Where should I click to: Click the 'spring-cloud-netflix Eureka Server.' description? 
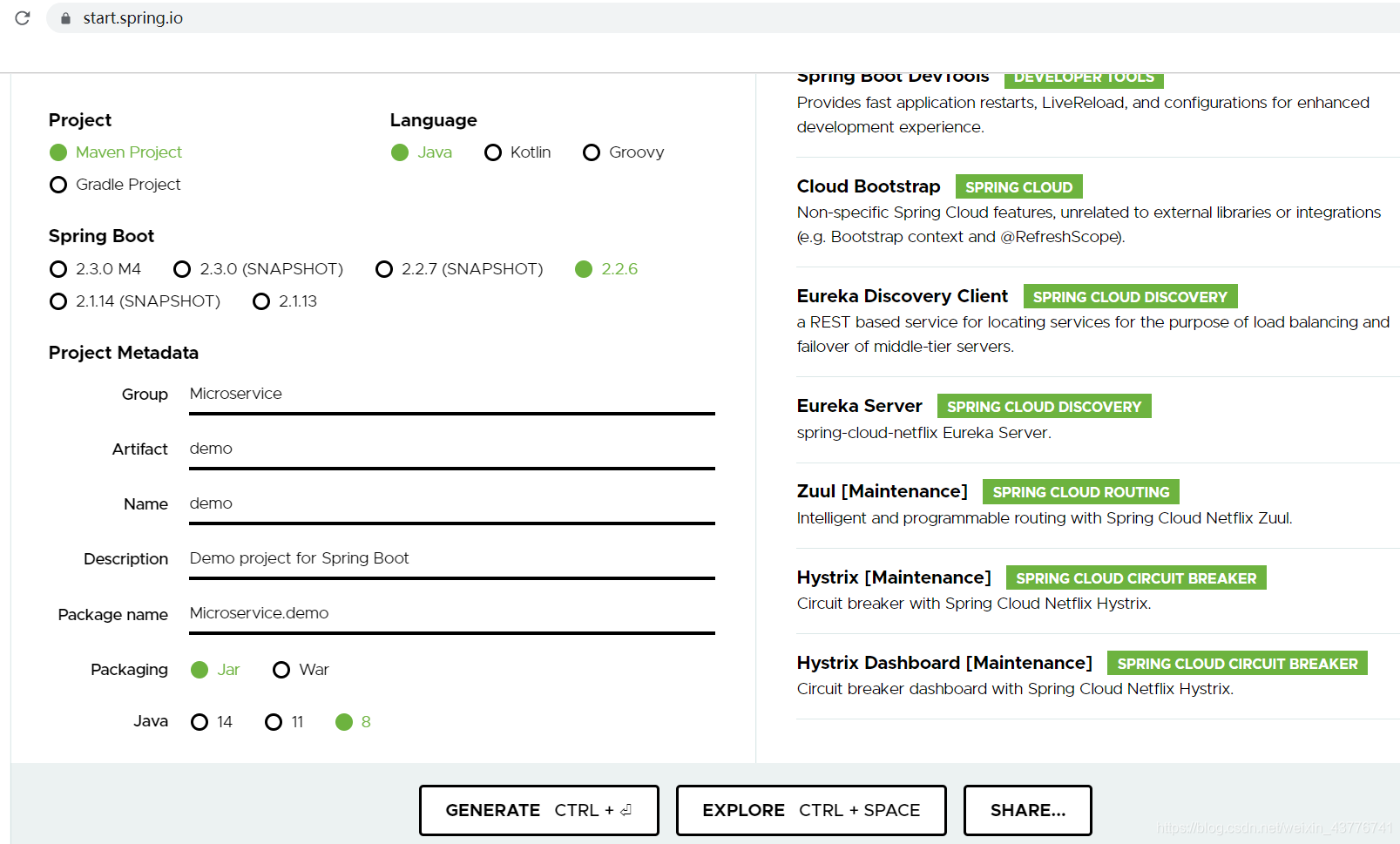923,433
